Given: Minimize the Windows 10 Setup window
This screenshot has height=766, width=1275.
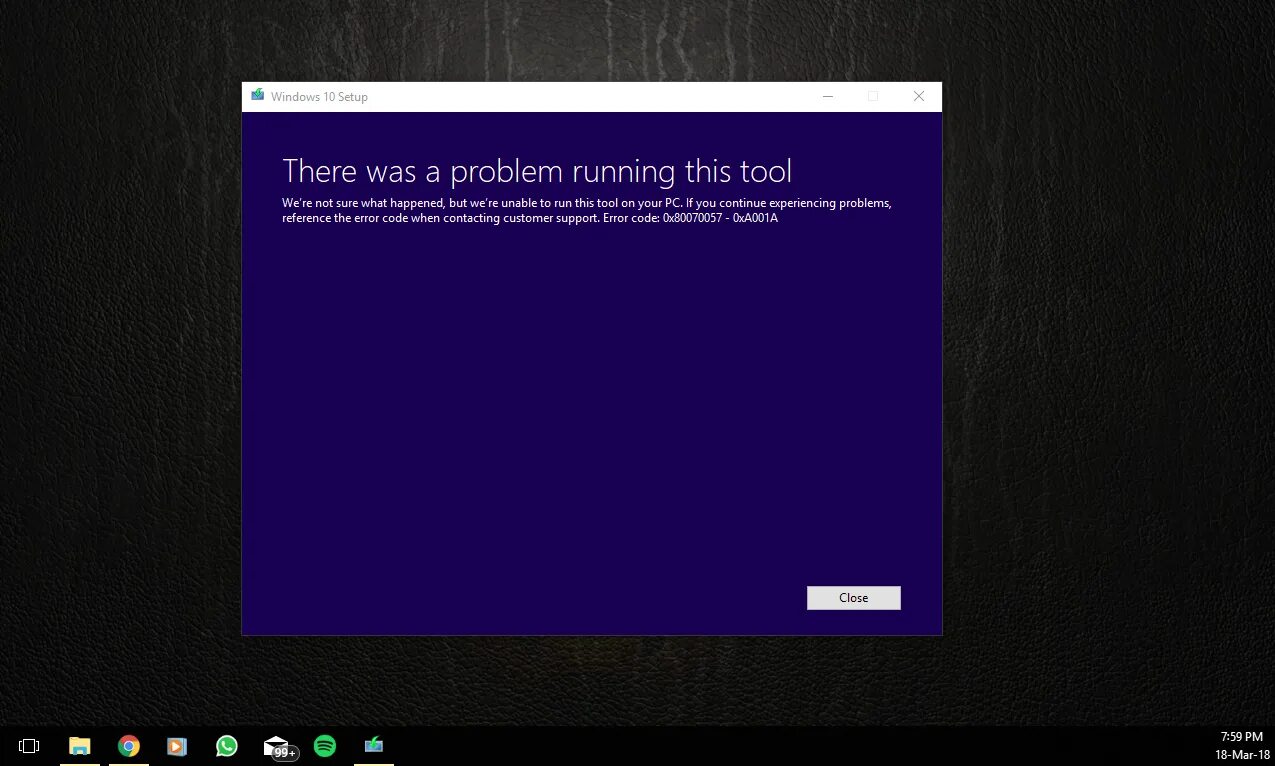Looking at the screenshot, I should tap(828, 96).
